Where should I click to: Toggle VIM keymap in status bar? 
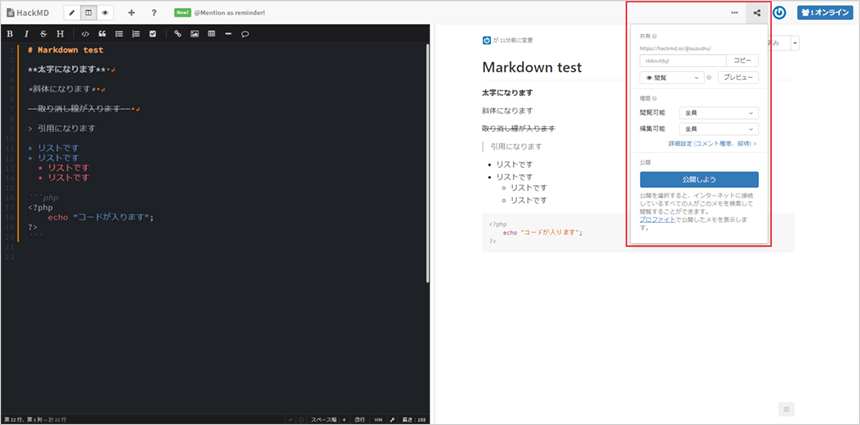(x=378, y=420)
